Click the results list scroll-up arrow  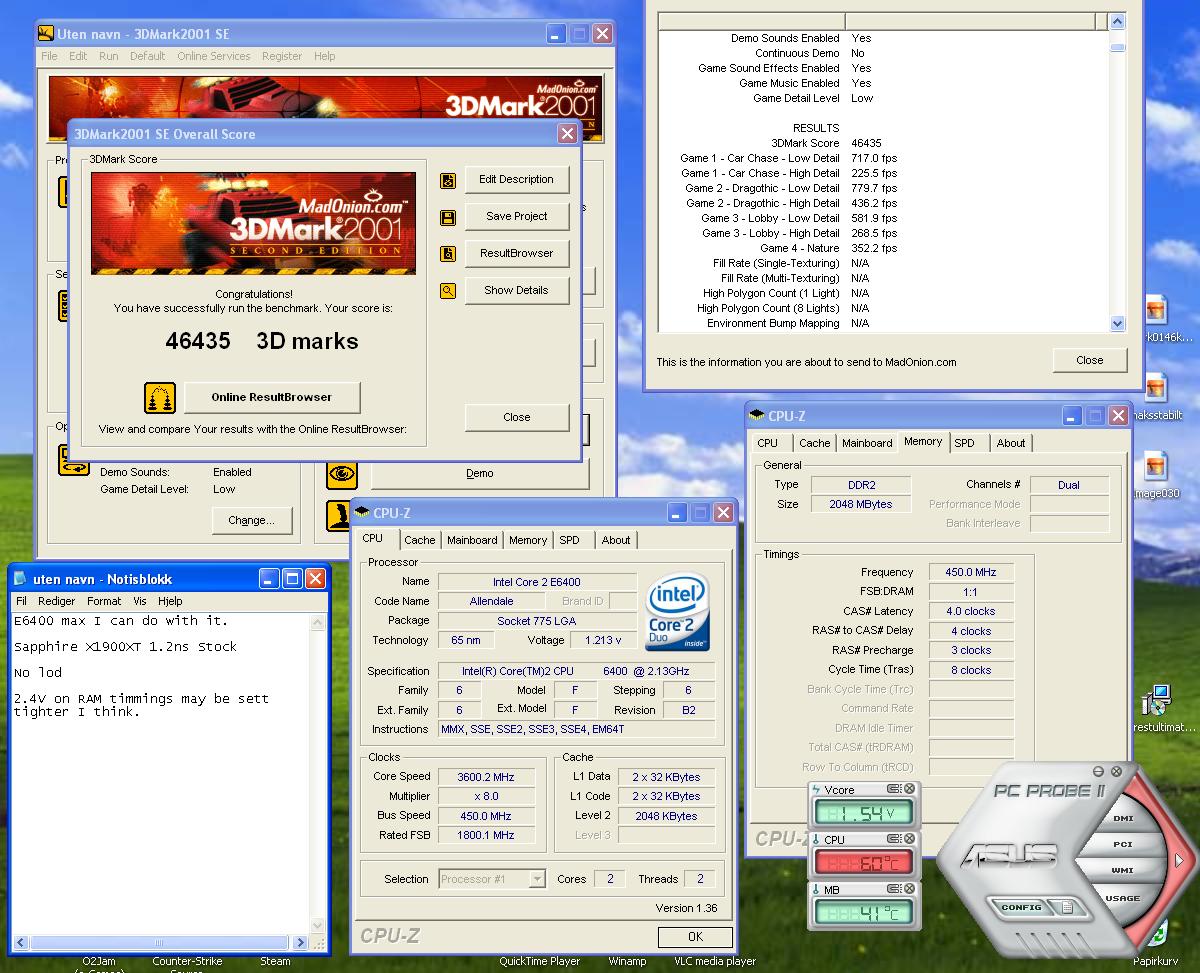(1118, 21)
